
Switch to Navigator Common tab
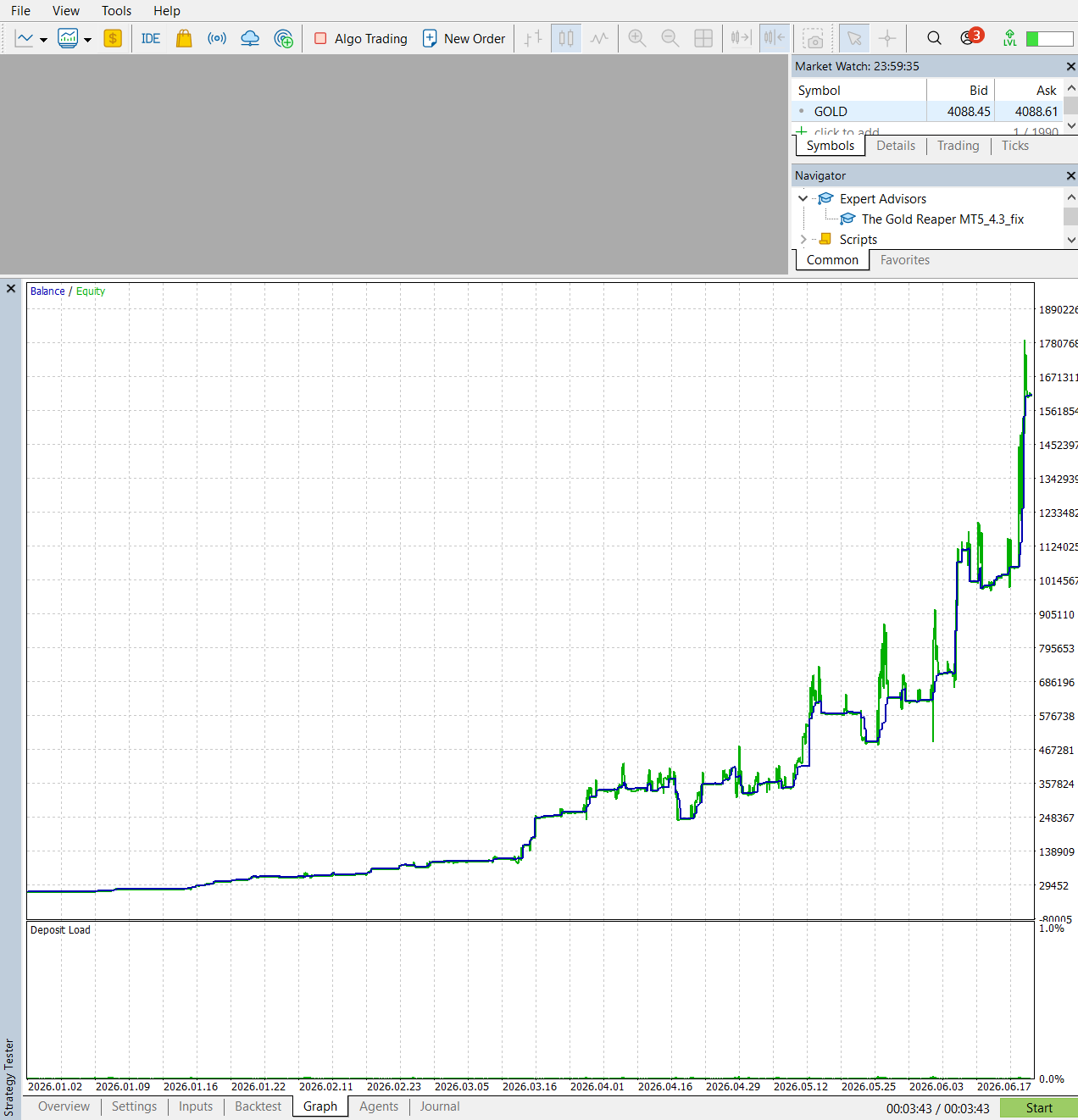[x=832, y=260]
